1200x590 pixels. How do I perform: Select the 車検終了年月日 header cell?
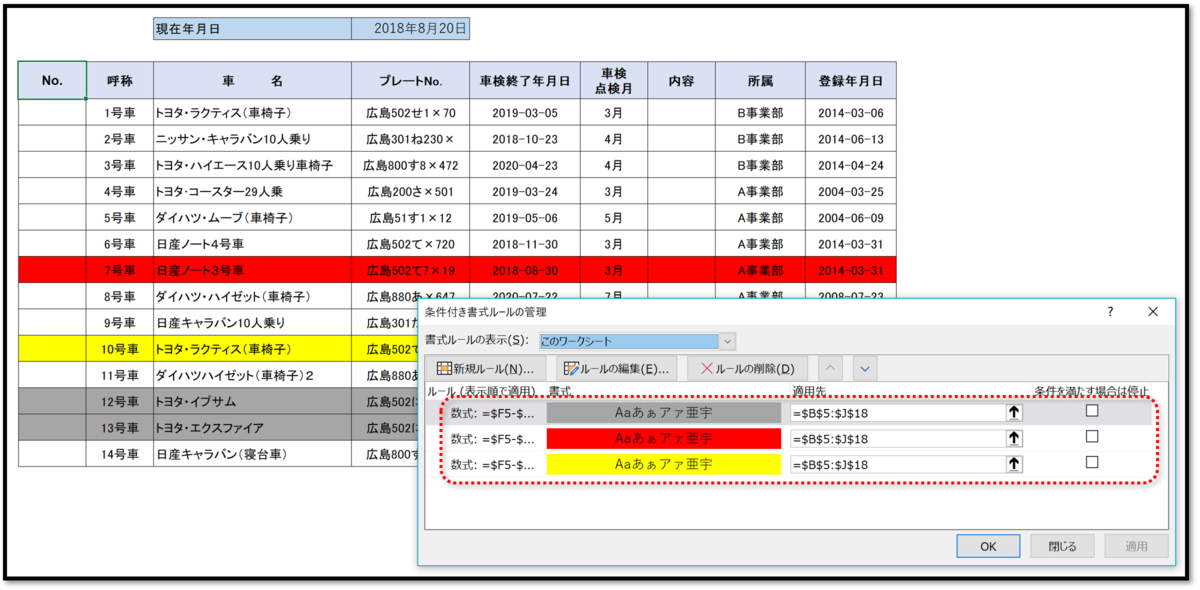click(x=525, y=81)
